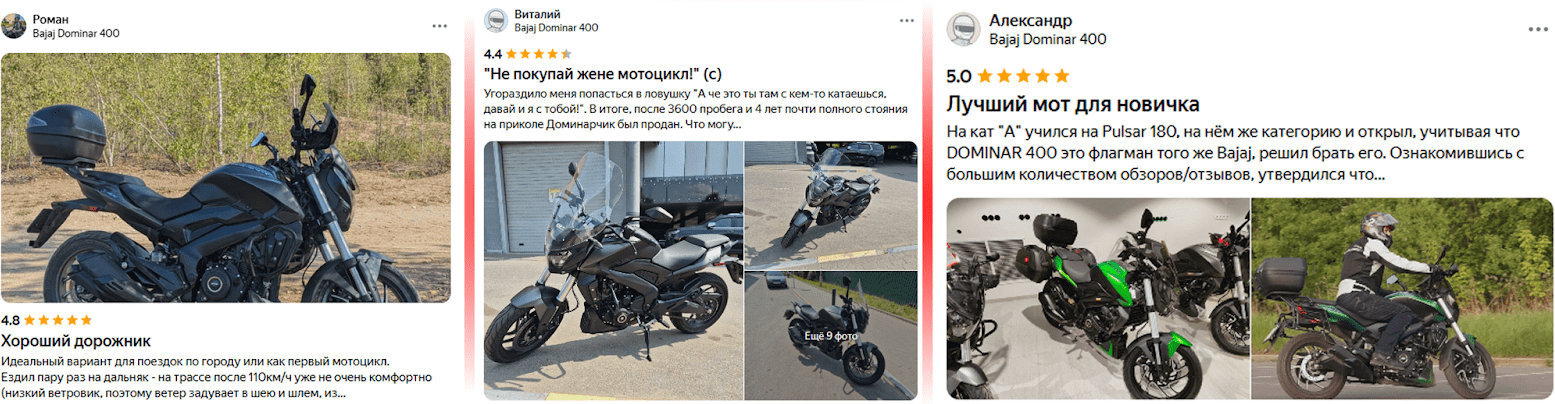Image resolution: width=1555 pixels, height=404 pixels.
Task: Open Виталий's large motorcycle photo with windshield
Action: coord(613,270)
